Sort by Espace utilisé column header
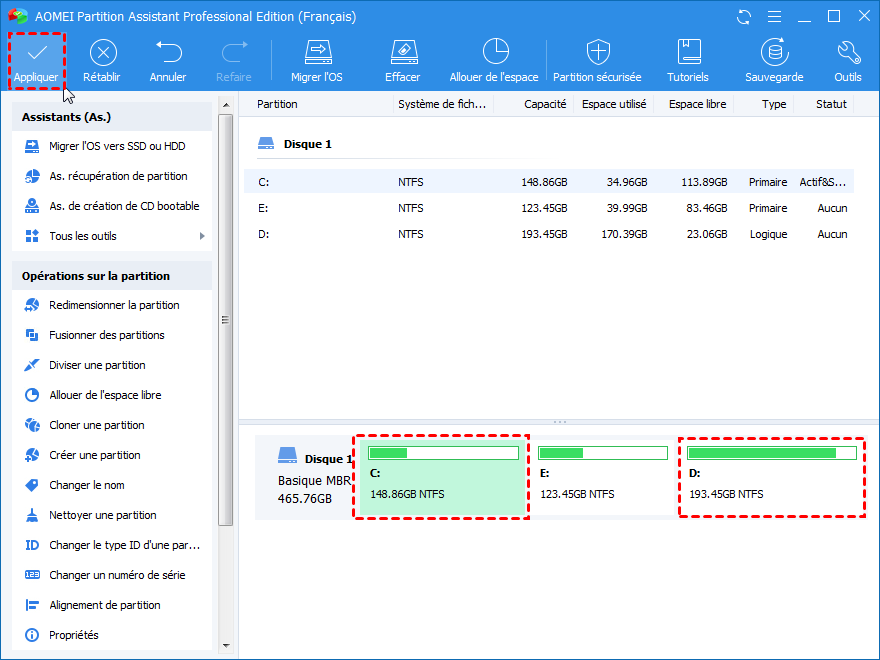Screen dimensions: 880x660 tap(614, 104)
